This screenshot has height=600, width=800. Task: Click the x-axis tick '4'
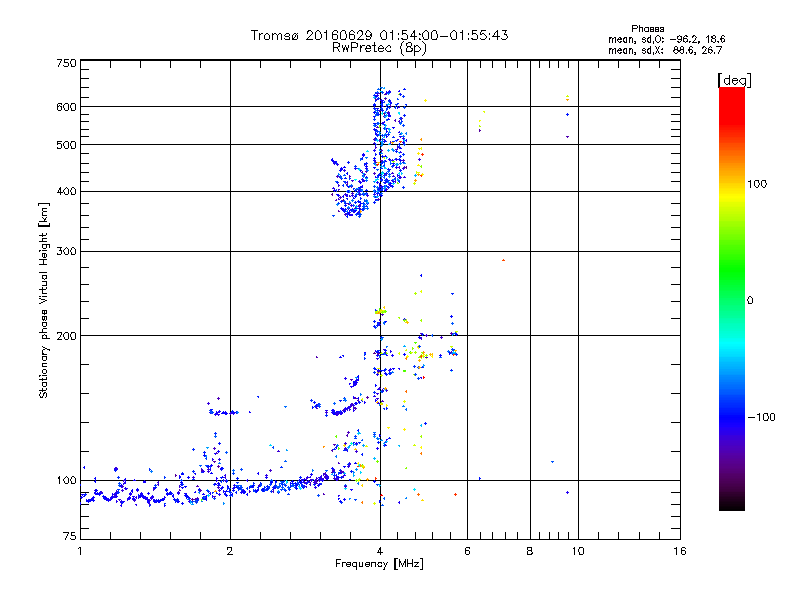click(x=380, y=551)
